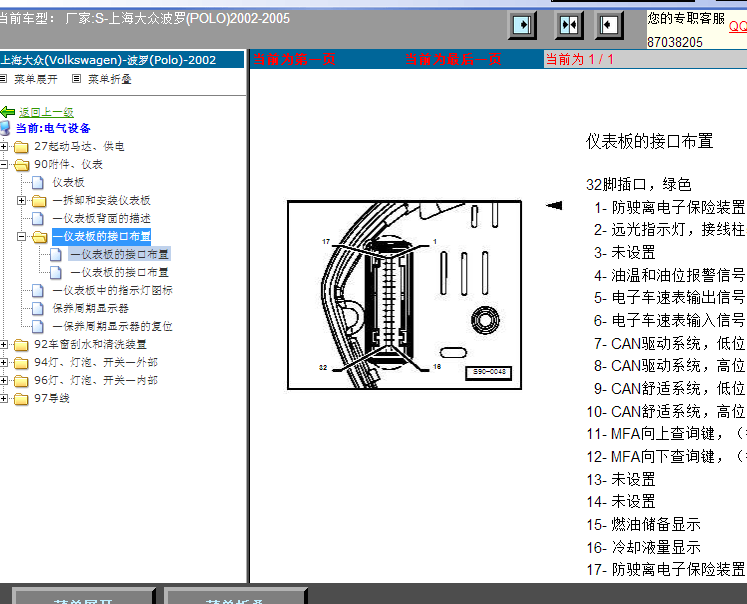Open the 仪表板 document
This screenshot has height=604, width=747.
pyautogui.click(x=69, y=182)
